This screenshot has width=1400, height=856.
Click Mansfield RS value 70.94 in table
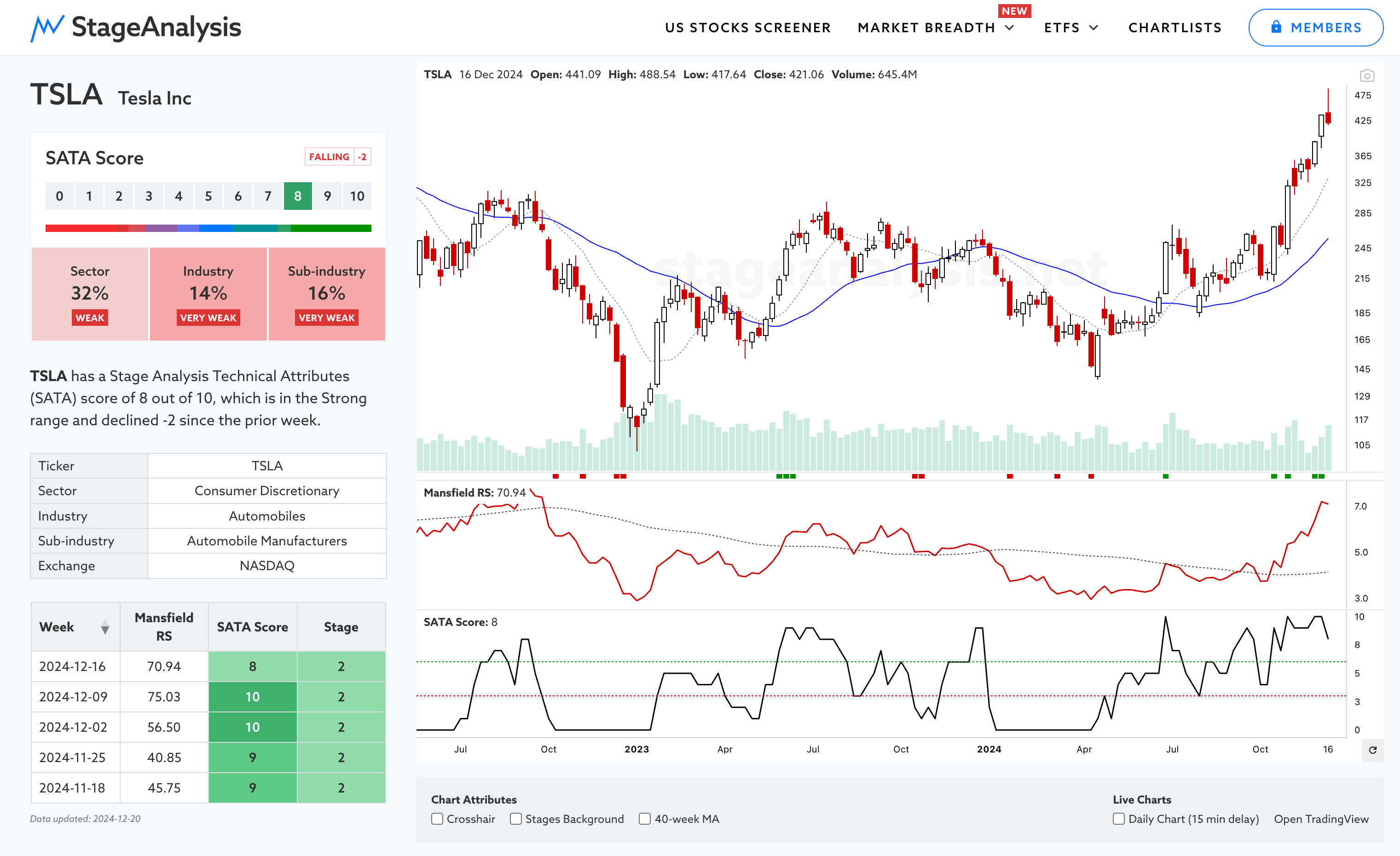[x=164, y=666]
